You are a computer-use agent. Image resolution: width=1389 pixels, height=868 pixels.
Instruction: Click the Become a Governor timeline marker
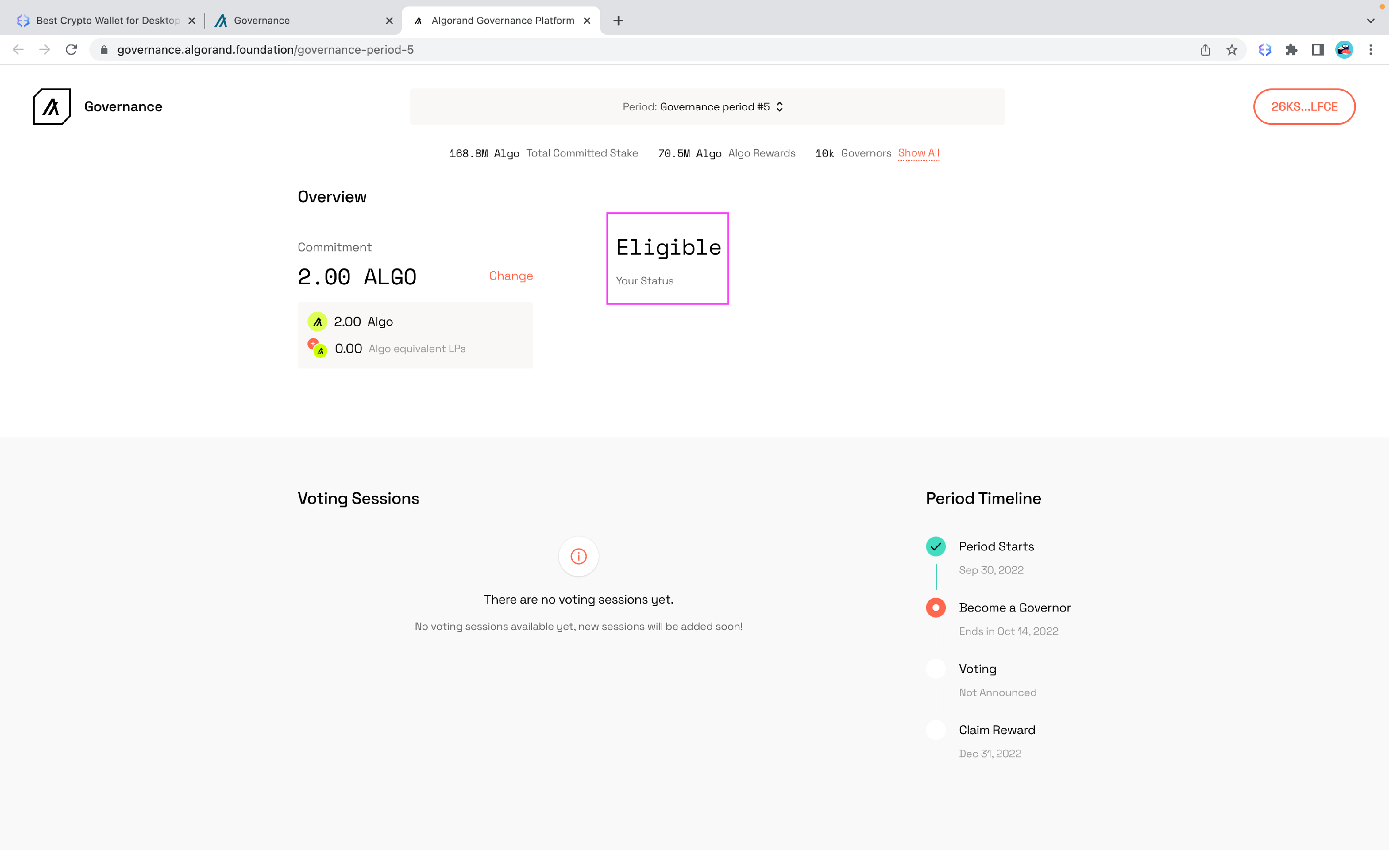pyautogui.click(x=936, y=607)
